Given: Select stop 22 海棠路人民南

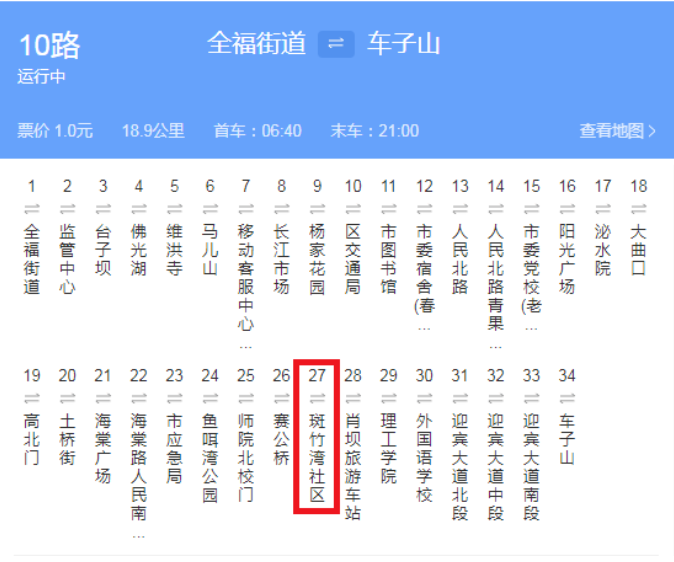Looking at the screenshot, I should (x=139, y=476).
